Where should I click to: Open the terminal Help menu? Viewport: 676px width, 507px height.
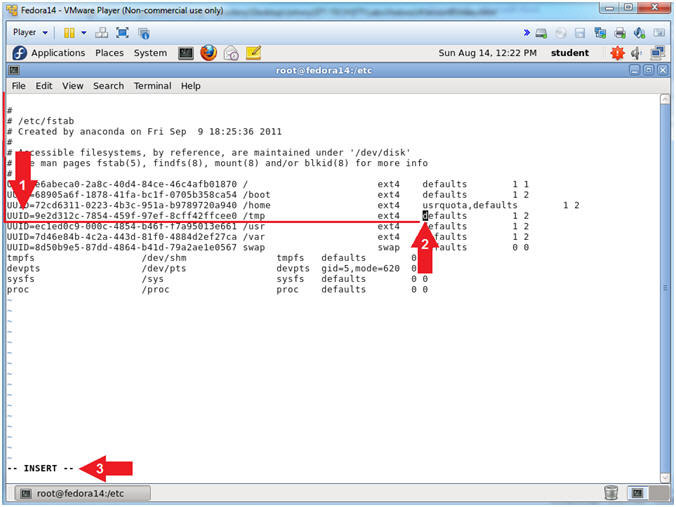[191, 86]
